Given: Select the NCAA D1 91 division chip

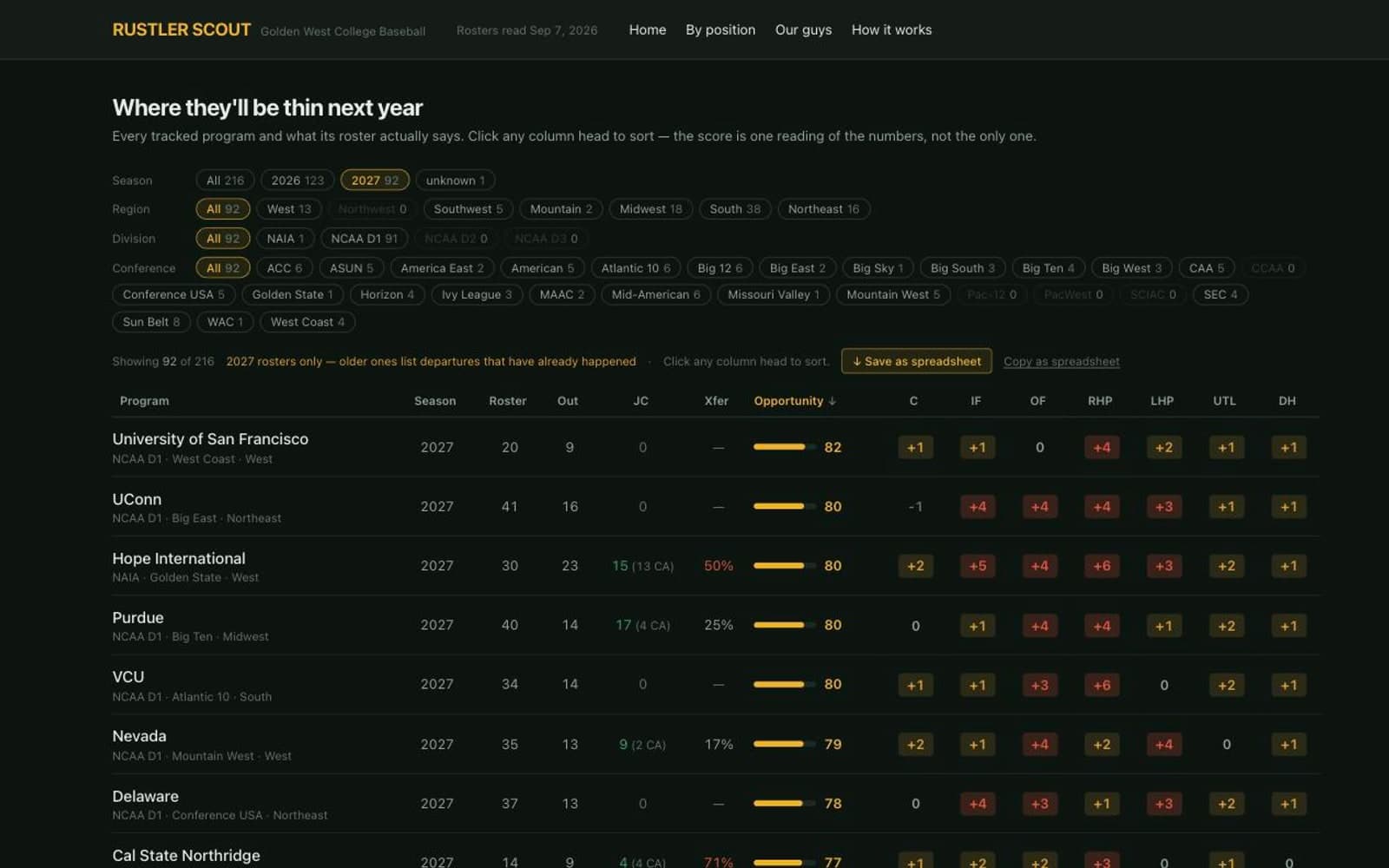Looking at the screenshot, I should pyautogui.click(x=364, y=239).
